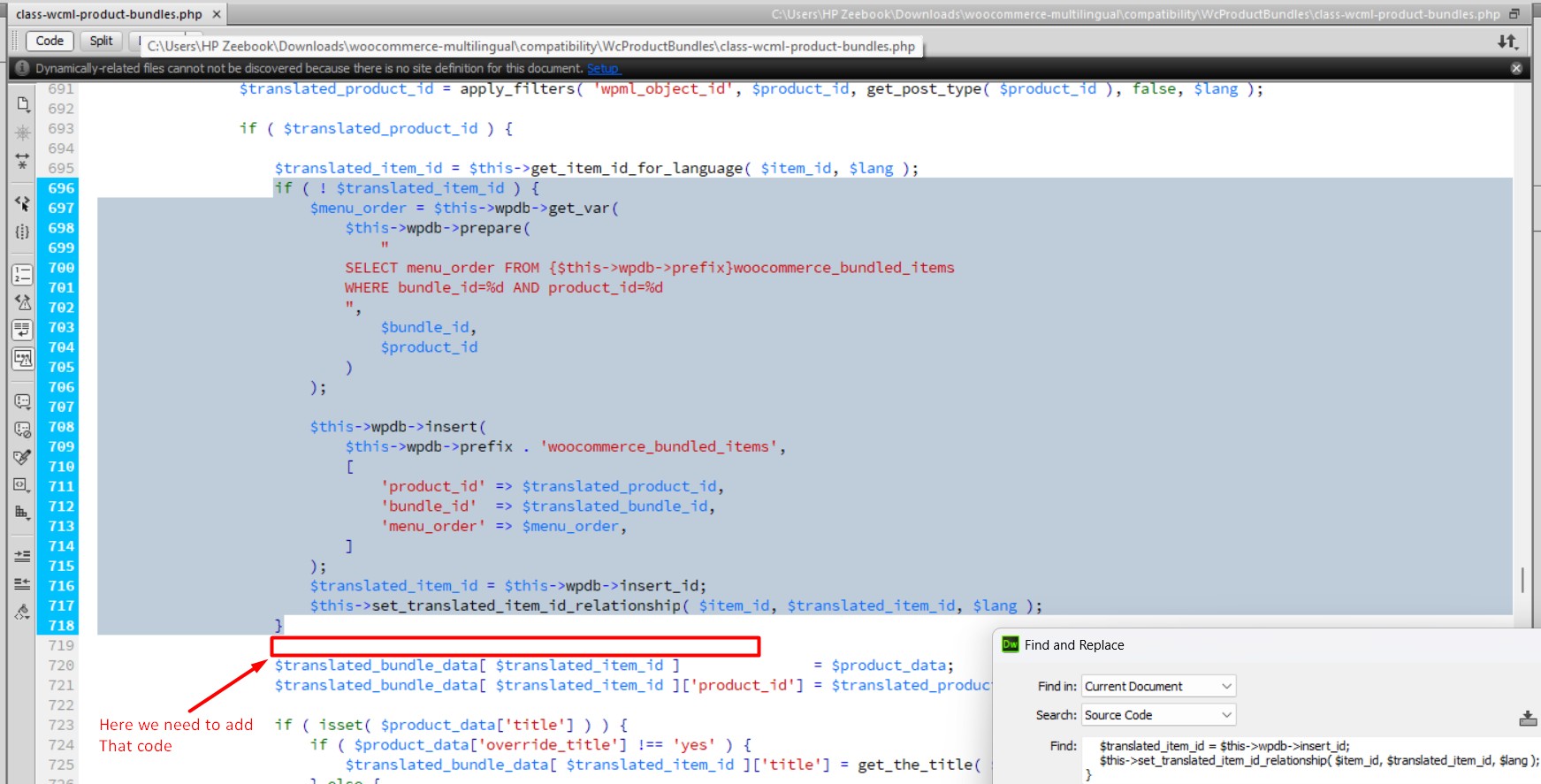Click the Apply Comment icon
The image size is (1541, 784).
click(23, 401)
